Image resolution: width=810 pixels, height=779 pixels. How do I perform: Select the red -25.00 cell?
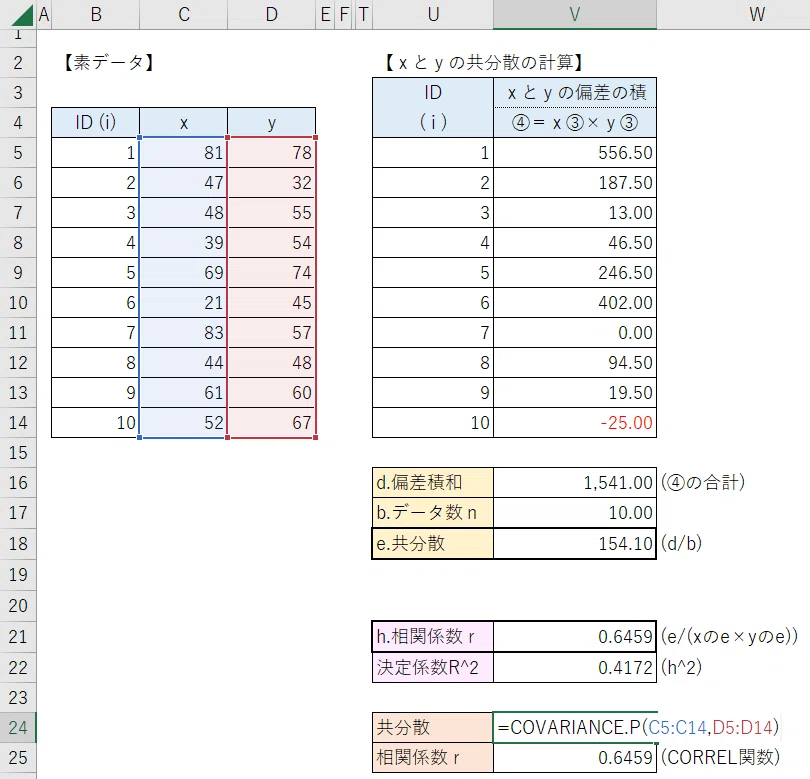[575, 422]
